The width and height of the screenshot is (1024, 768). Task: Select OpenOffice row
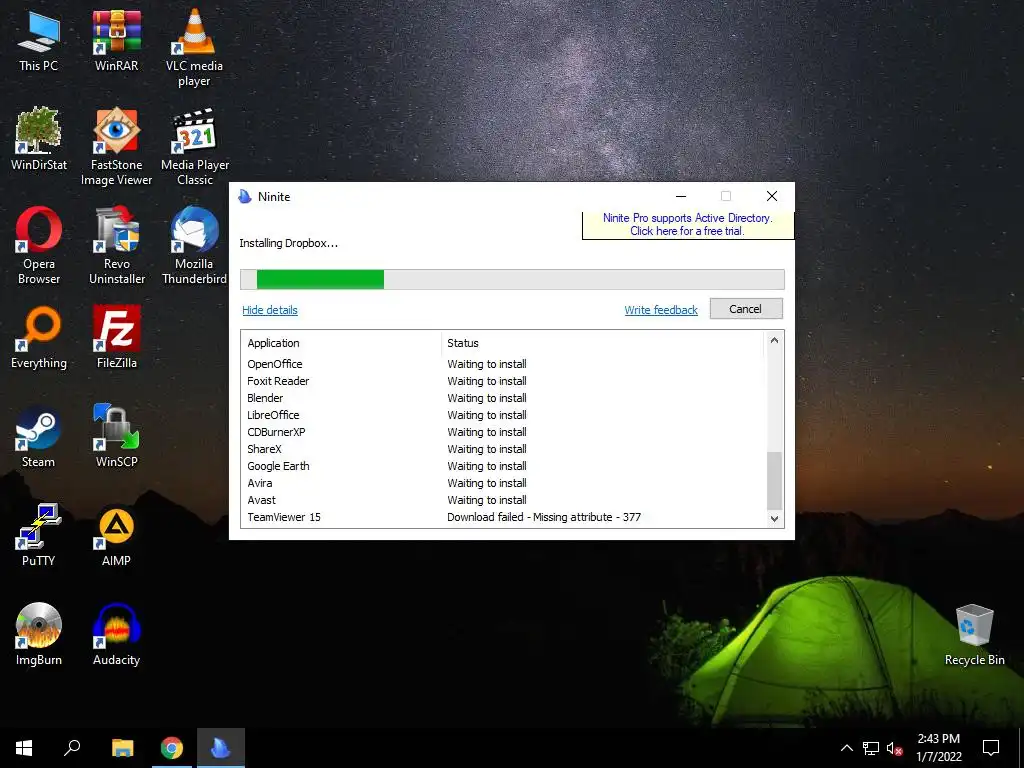(503, 364)
